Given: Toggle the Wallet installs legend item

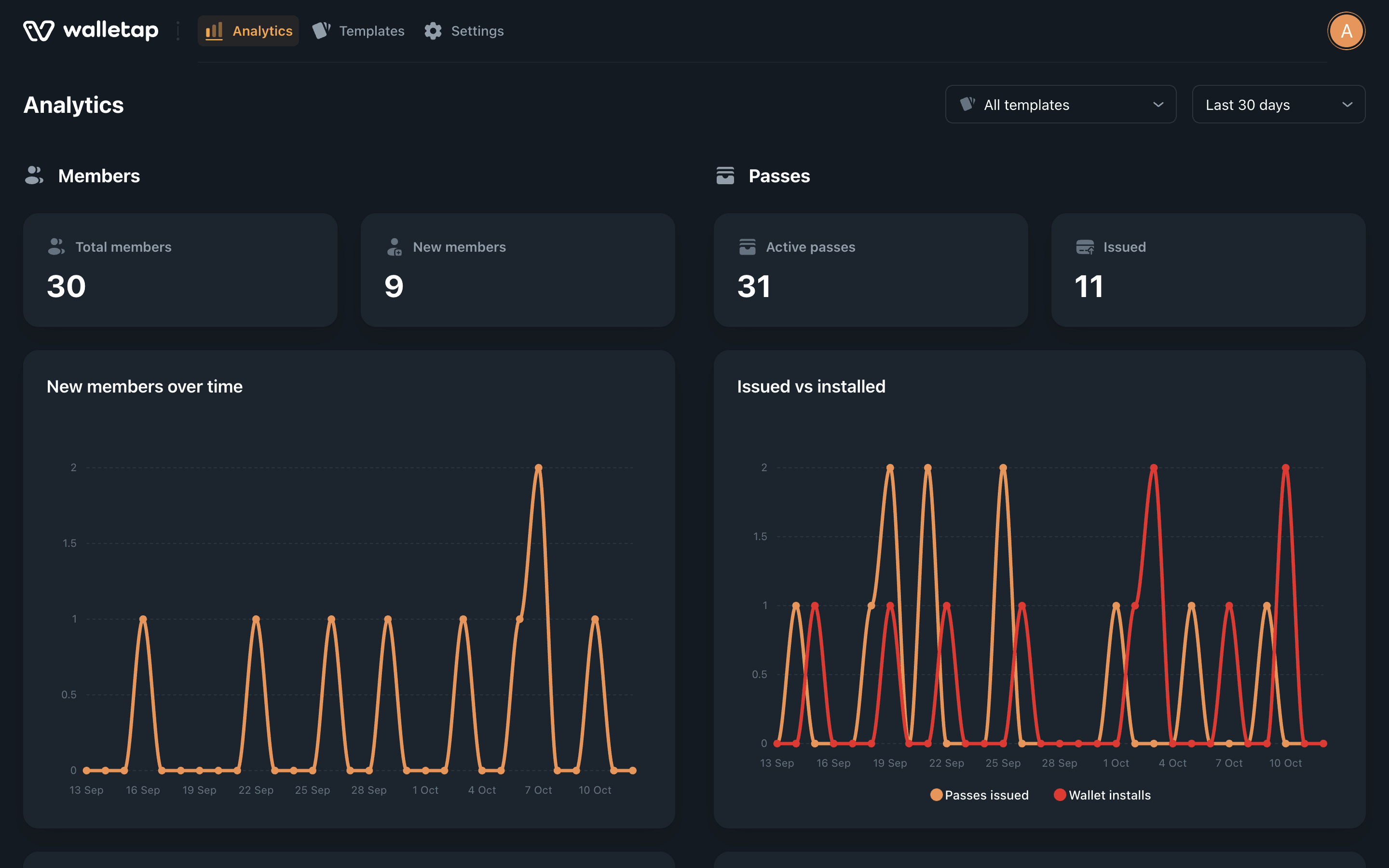Looking at the screenshot, I should (1102, 795).
